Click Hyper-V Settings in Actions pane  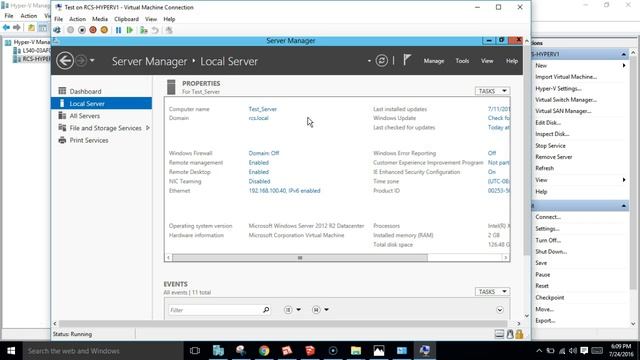558,88
